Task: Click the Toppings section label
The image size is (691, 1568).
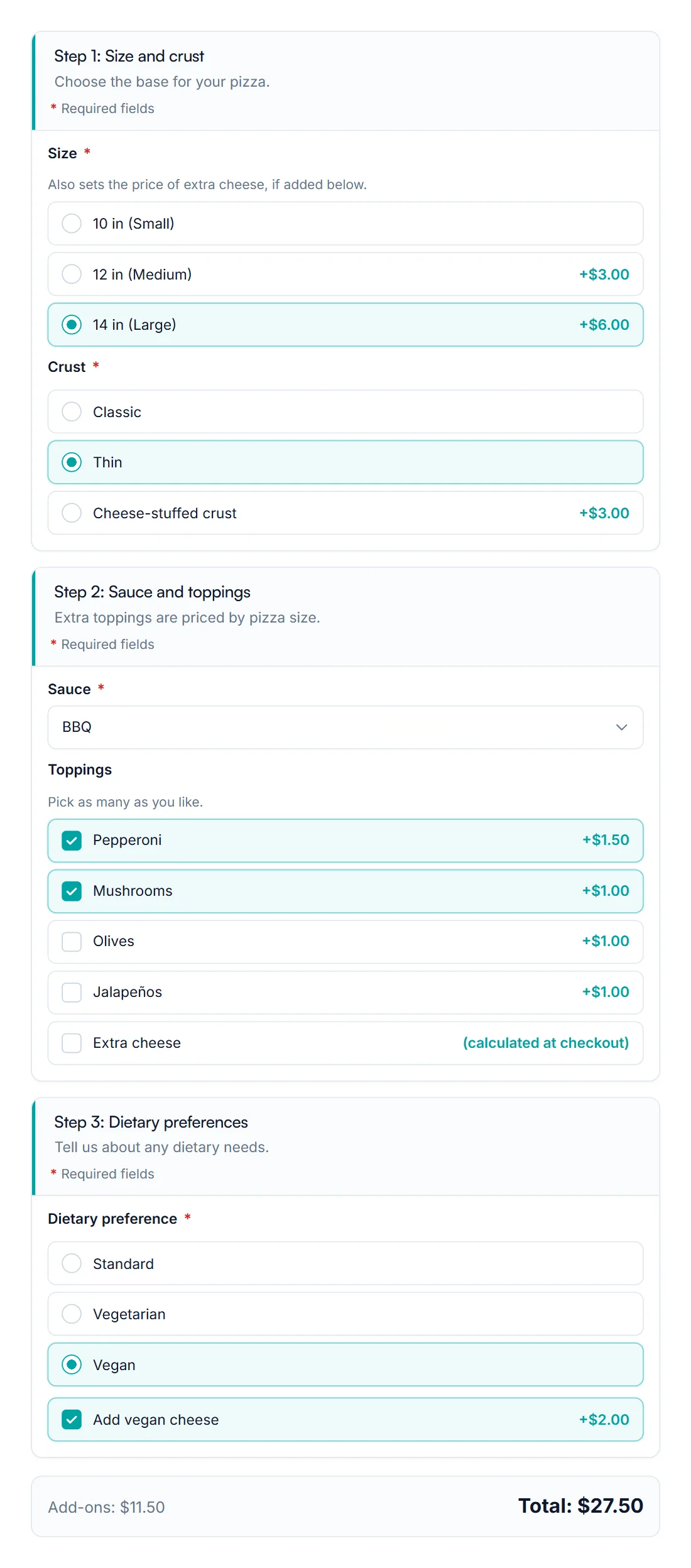Action: [x=80, y=770]
